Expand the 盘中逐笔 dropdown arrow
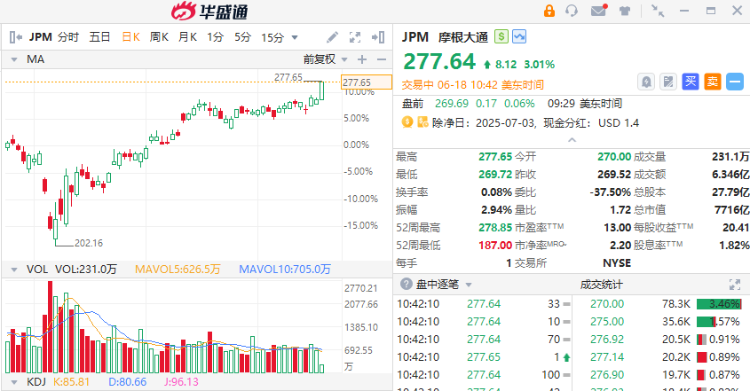Screen dimensions: 750x391 (x=469, y=285)
